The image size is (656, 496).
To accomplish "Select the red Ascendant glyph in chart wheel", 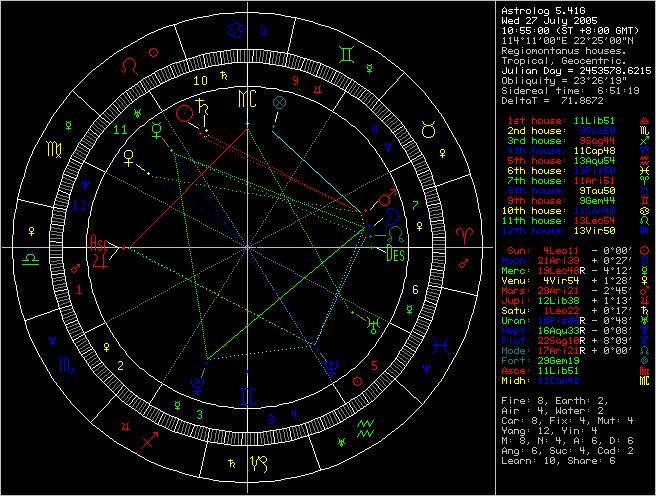I will (x=100, y=243).
